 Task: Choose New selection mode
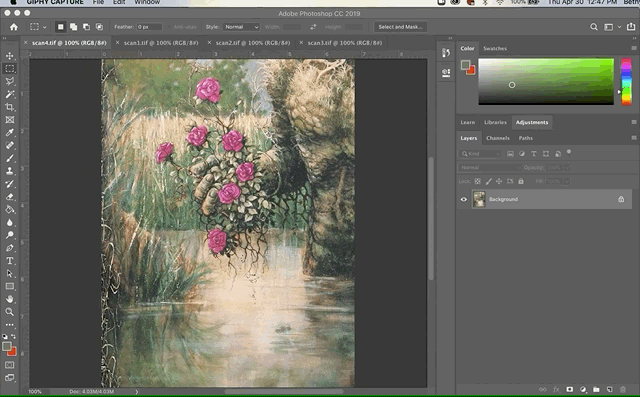[60, 27]
